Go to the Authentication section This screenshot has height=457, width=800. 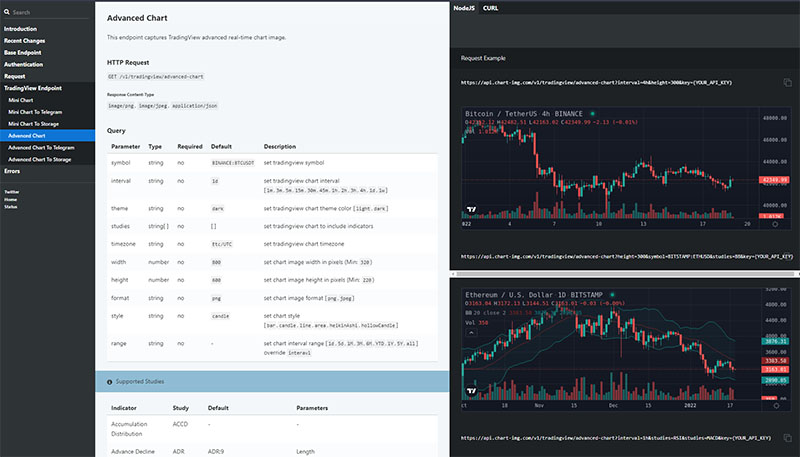click(x=24, y=64)
